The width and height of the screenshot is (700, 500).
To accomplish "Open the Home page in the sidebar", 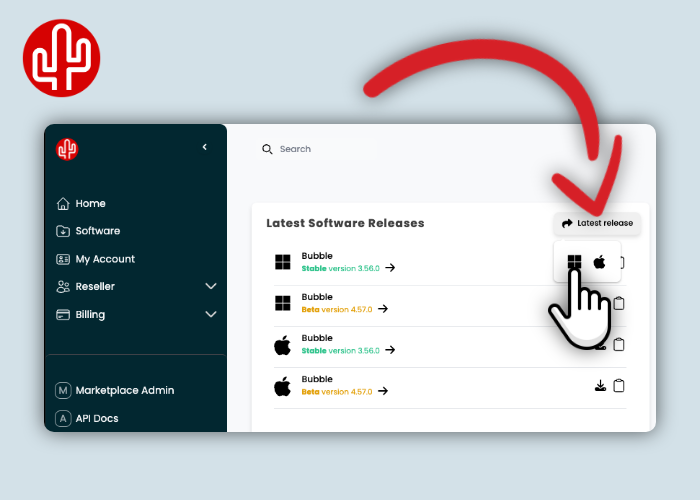I will pyautogui.click(x=90, y=203).
